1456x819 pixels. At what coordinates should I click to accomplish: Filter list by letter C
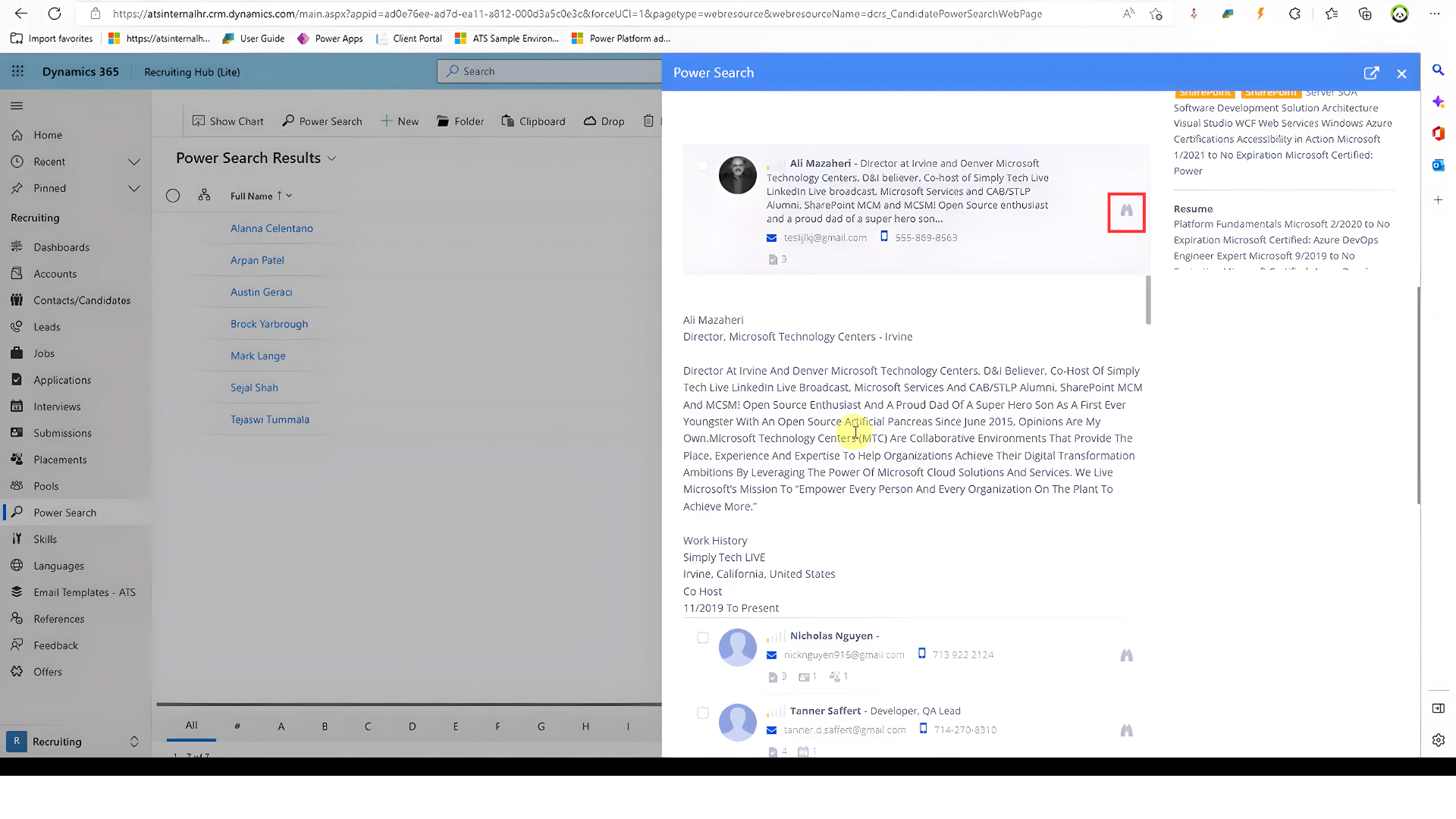(x=368, y=726)
